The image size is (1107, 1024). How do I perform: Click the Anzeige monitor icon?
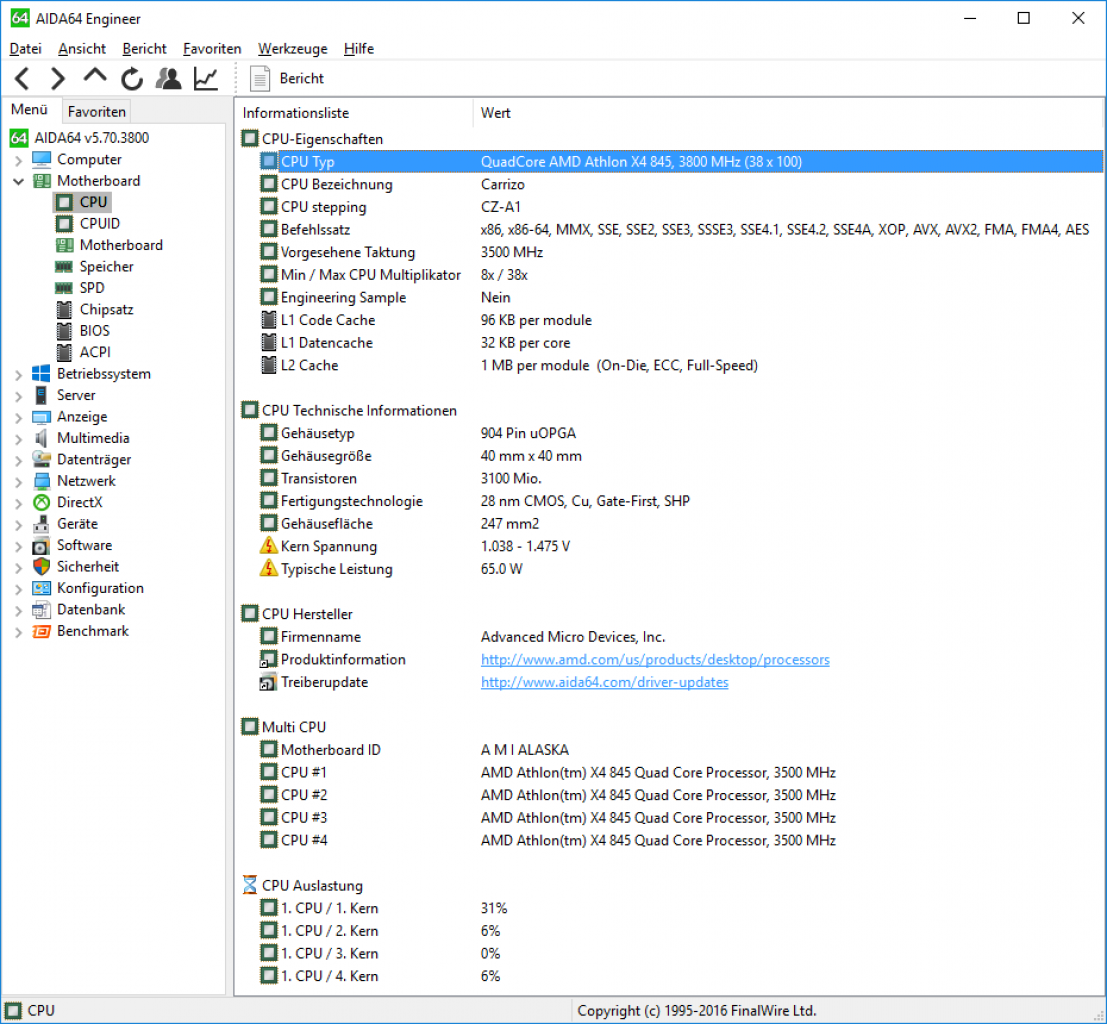41,417
